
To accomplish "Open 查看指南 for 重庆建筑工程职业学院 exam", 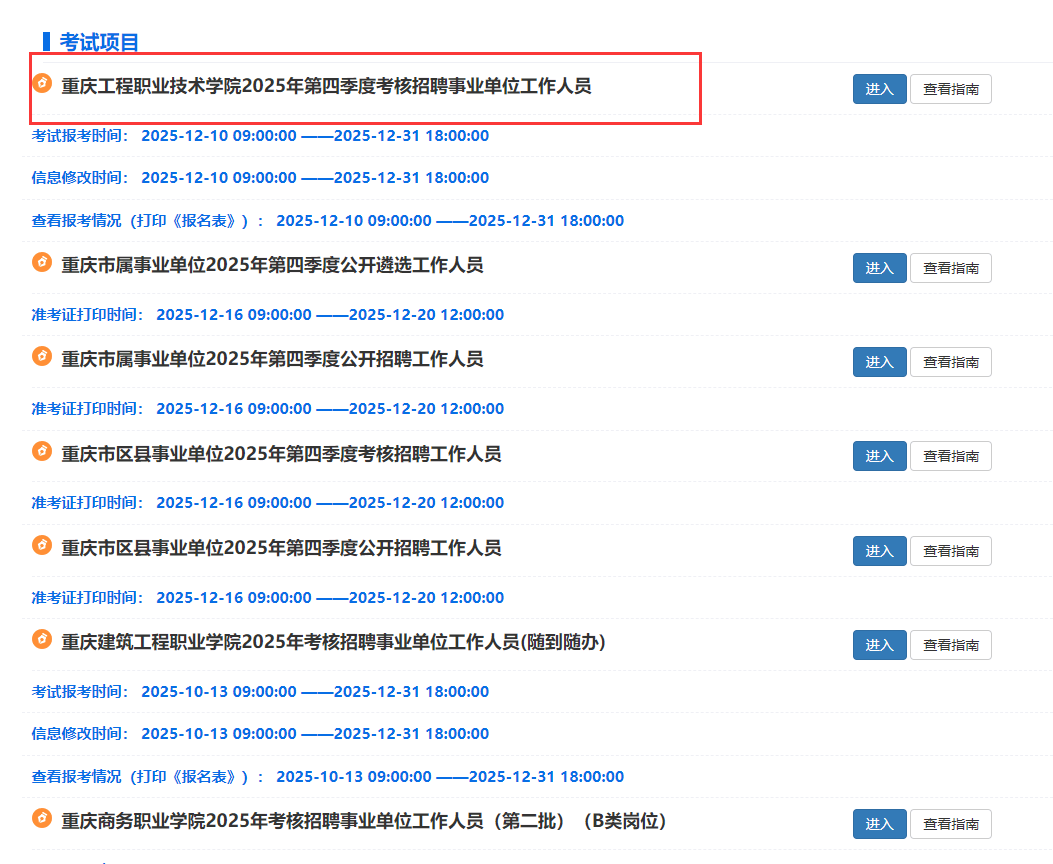I will point(950,645).
